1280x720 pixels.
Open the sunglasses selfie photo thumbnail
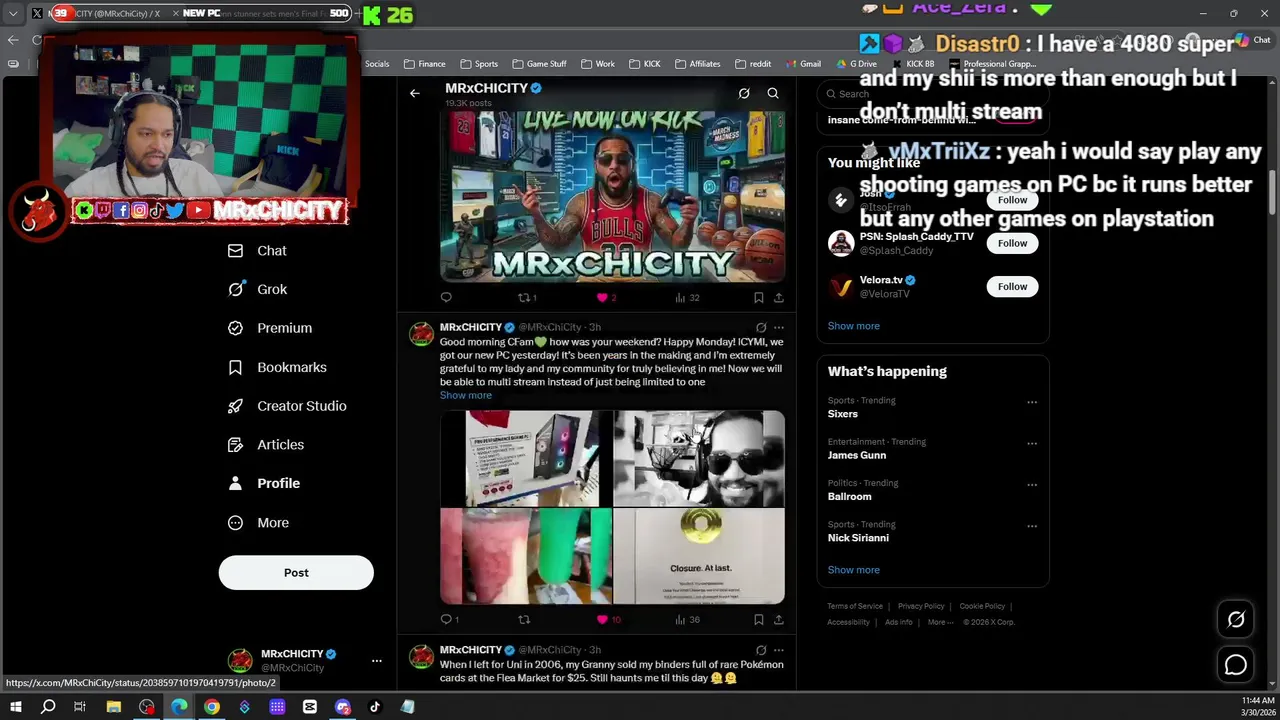[699, 458]
